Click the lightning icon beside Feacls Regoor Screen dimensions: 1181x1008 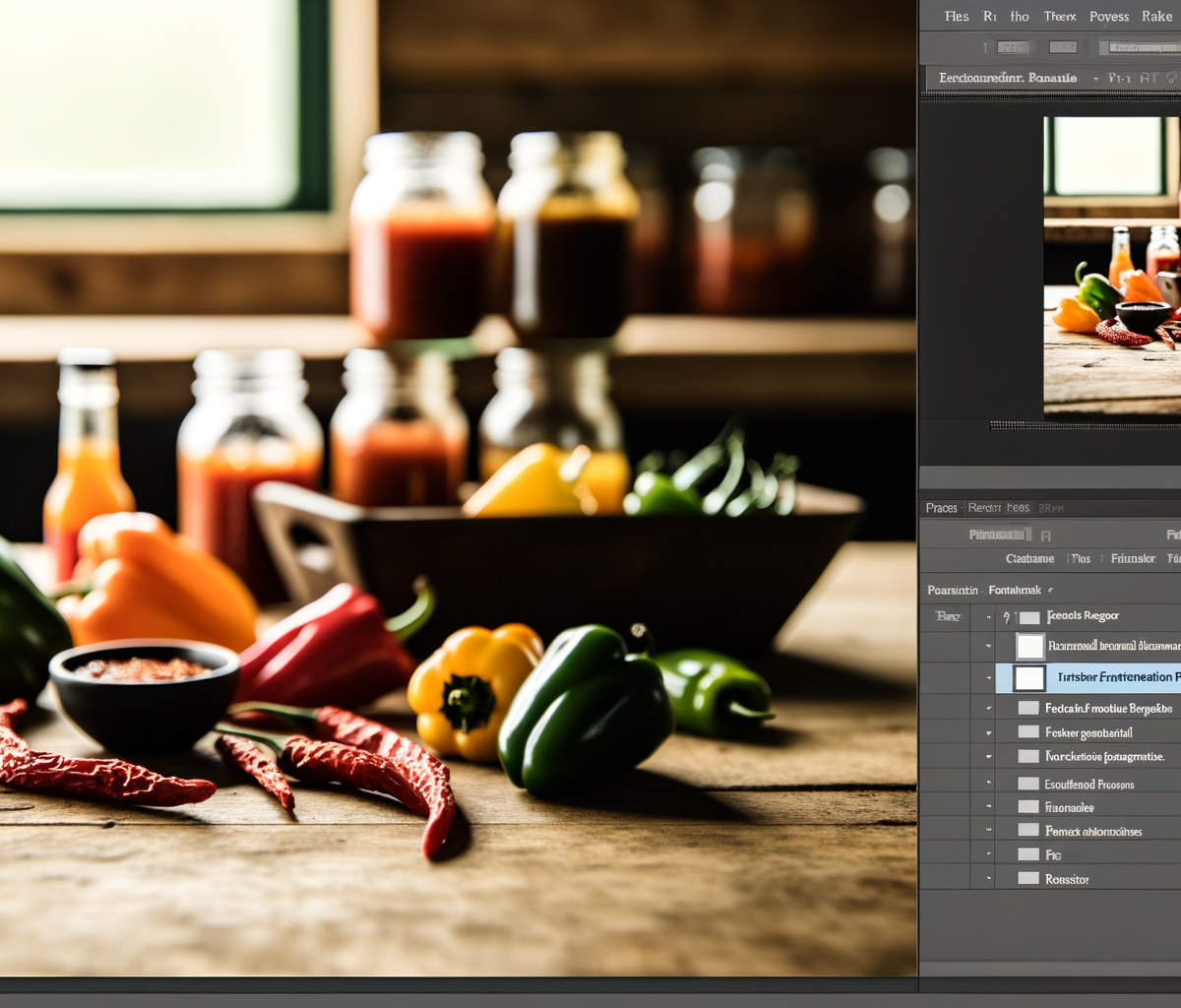click(1006, 617)
